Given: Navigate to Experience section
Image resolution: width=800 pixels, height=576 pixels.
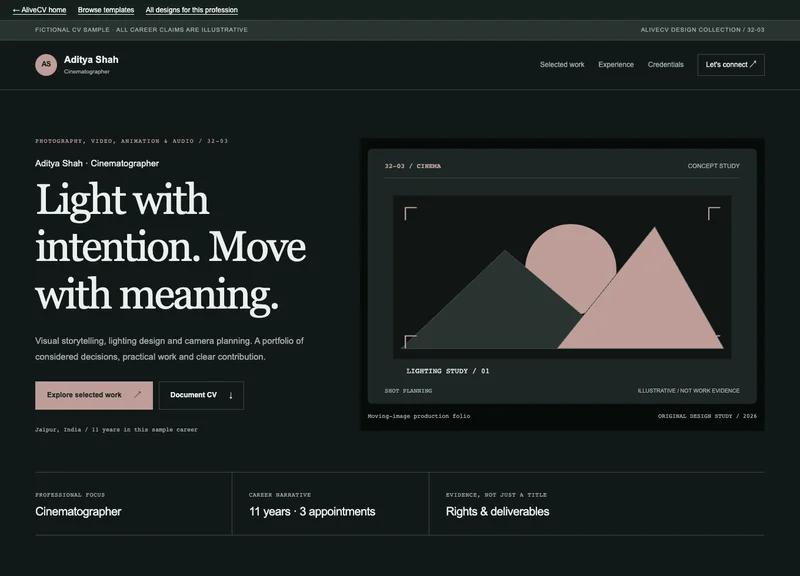Looking at the screenshot, I should [x=616, y=64].
